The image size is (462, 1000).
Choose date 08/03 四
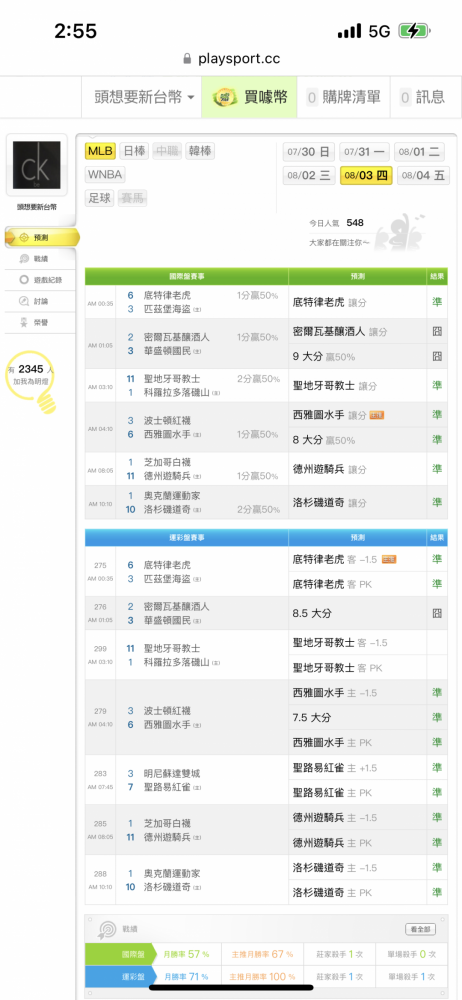coord(366,175)
